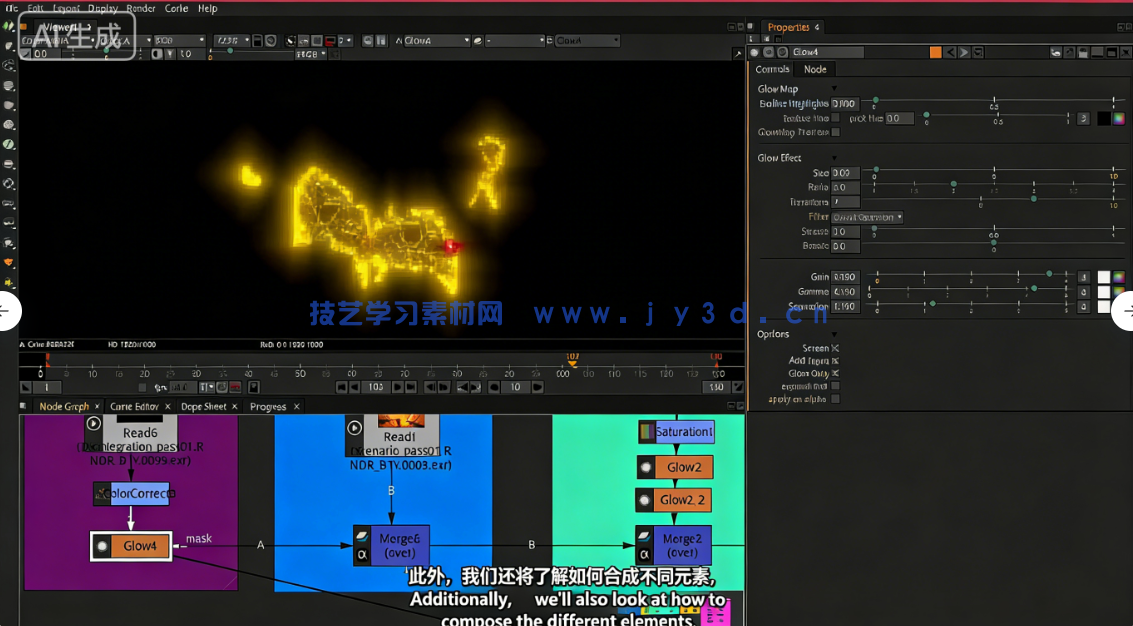Screen dimensions: 1133x626
Task: Open the Render menu
Action: (141, 8)
